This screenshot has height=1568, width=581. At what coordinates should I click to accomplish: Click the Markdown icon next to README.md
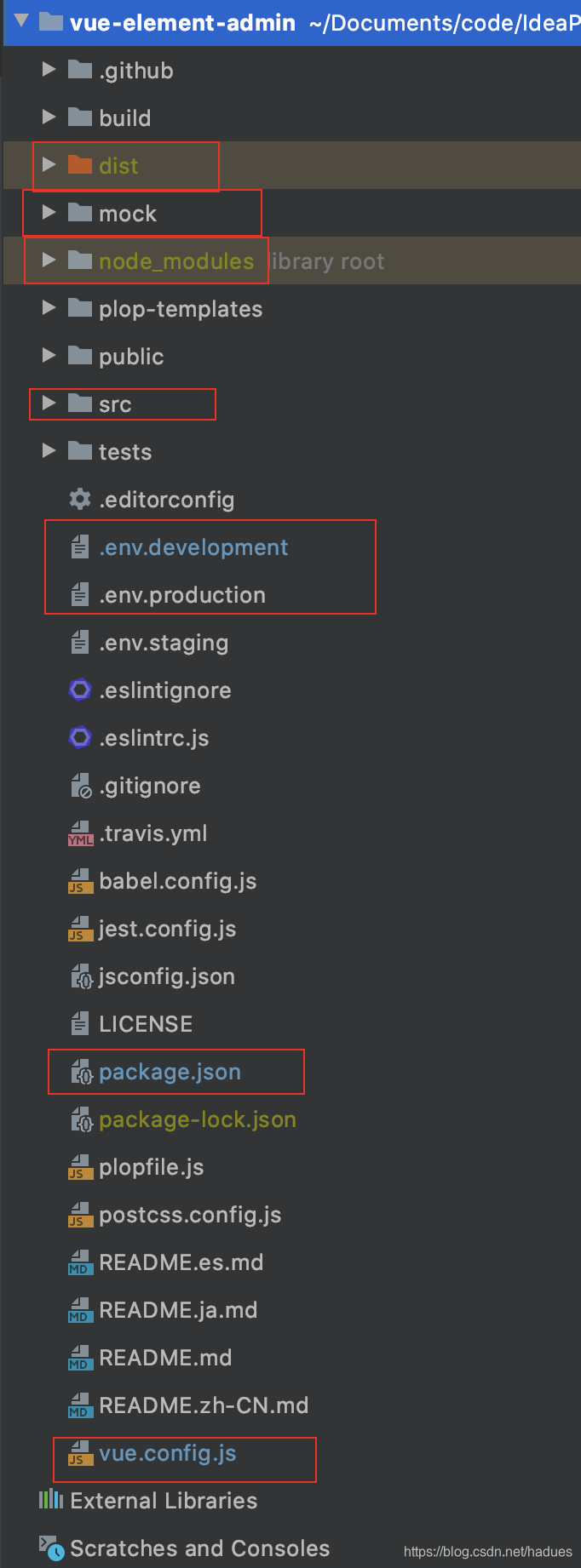tap(79, 1358)
